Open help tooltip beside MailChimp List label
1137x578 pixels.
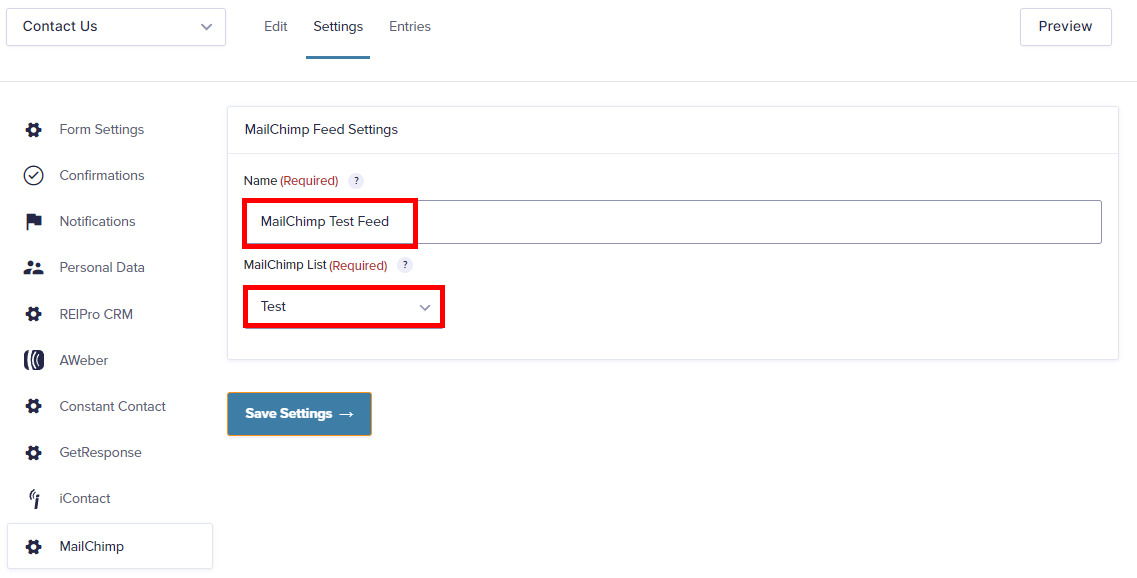pyautogui.click(x=405, y=265)
